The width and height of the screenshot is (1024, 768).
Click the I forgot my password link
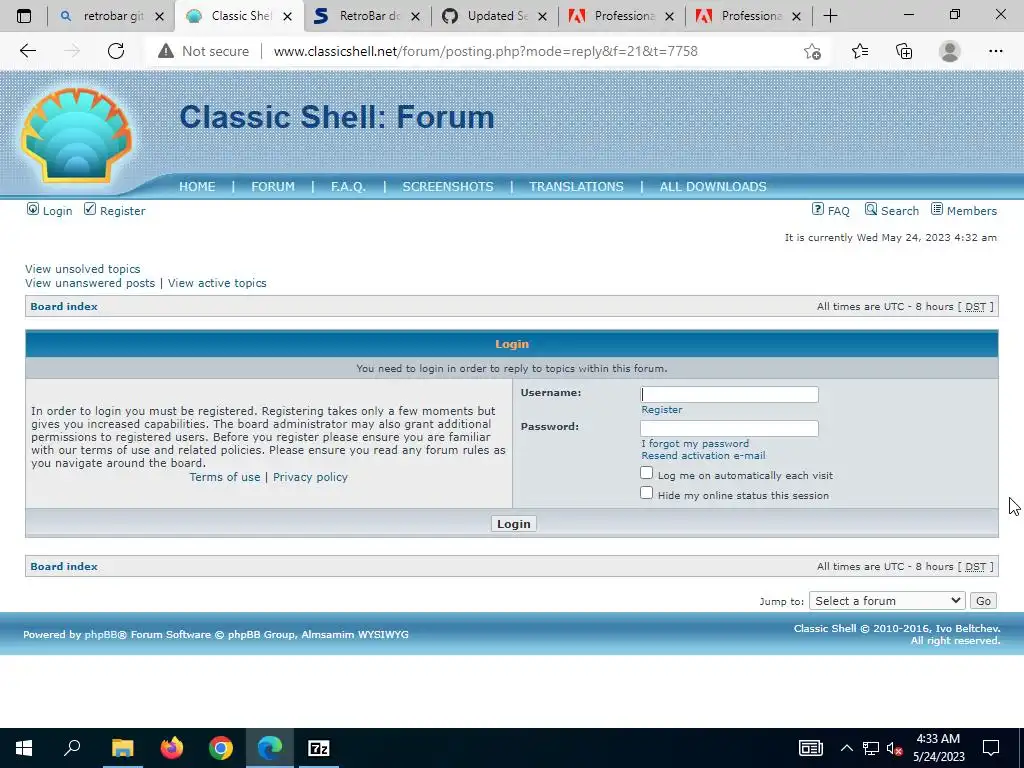click(x=695, y=443)
